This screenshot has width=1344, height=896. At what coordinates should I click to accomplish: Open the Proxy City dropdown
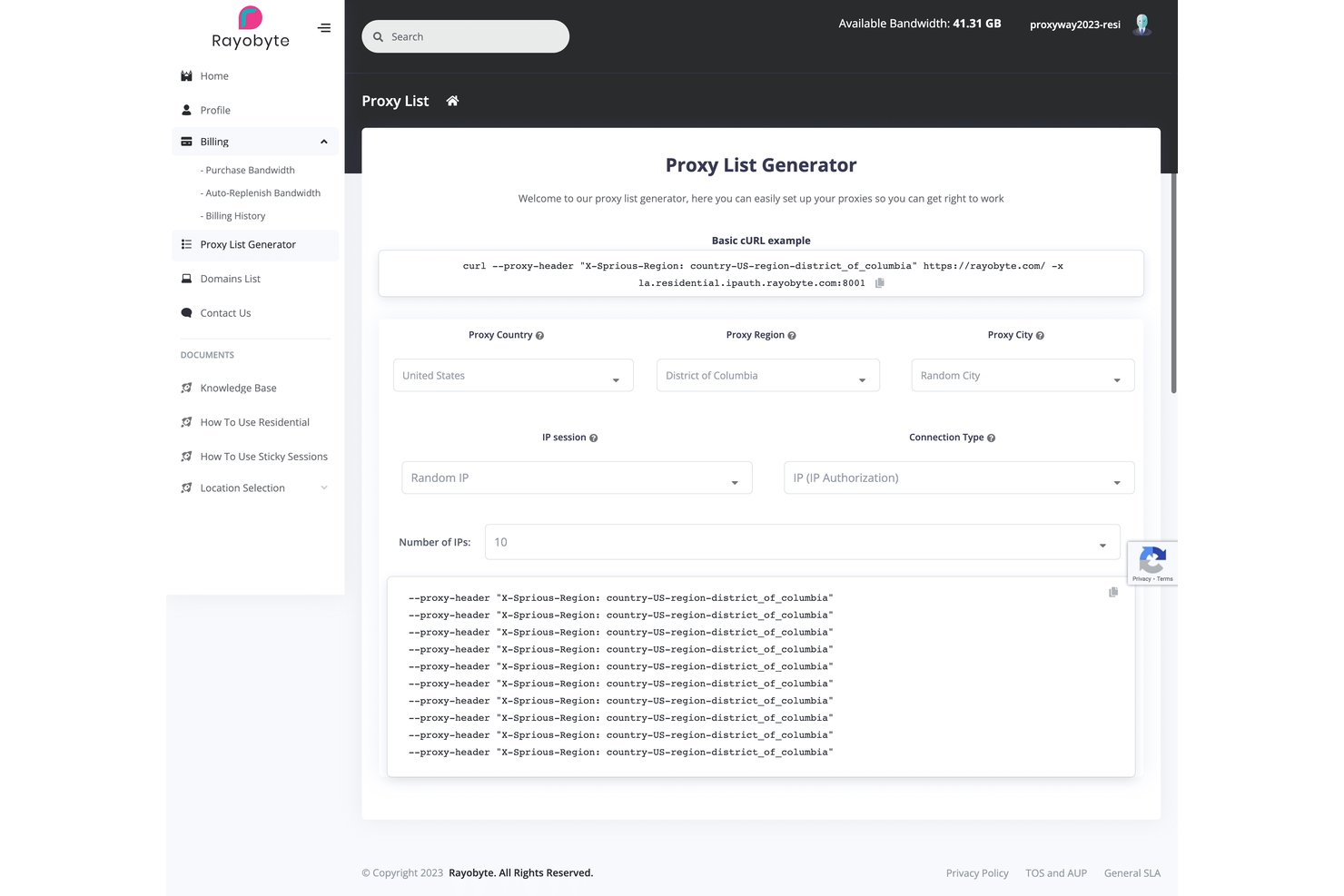click(x=1023, y=376)
